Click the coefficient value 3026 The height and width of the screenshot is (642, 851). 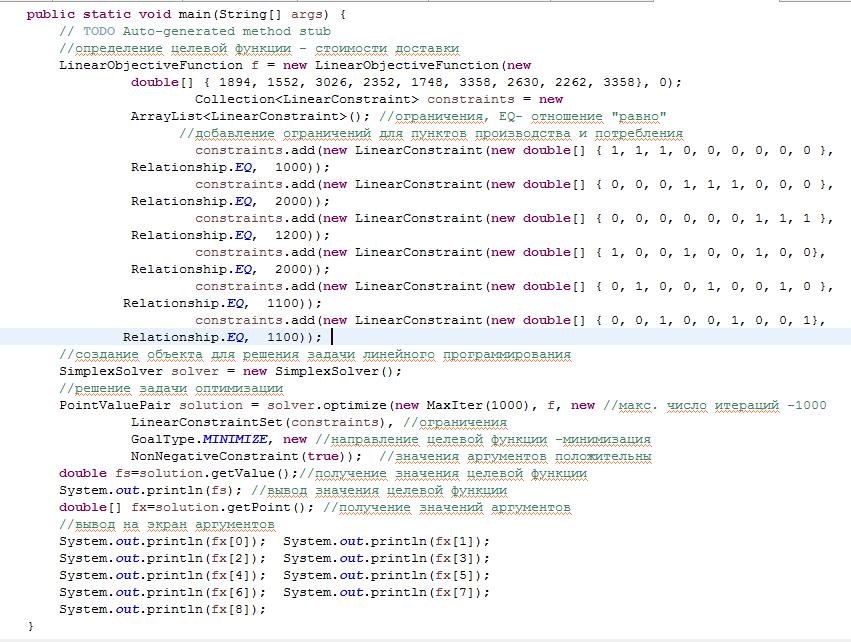tap(331, 82)
